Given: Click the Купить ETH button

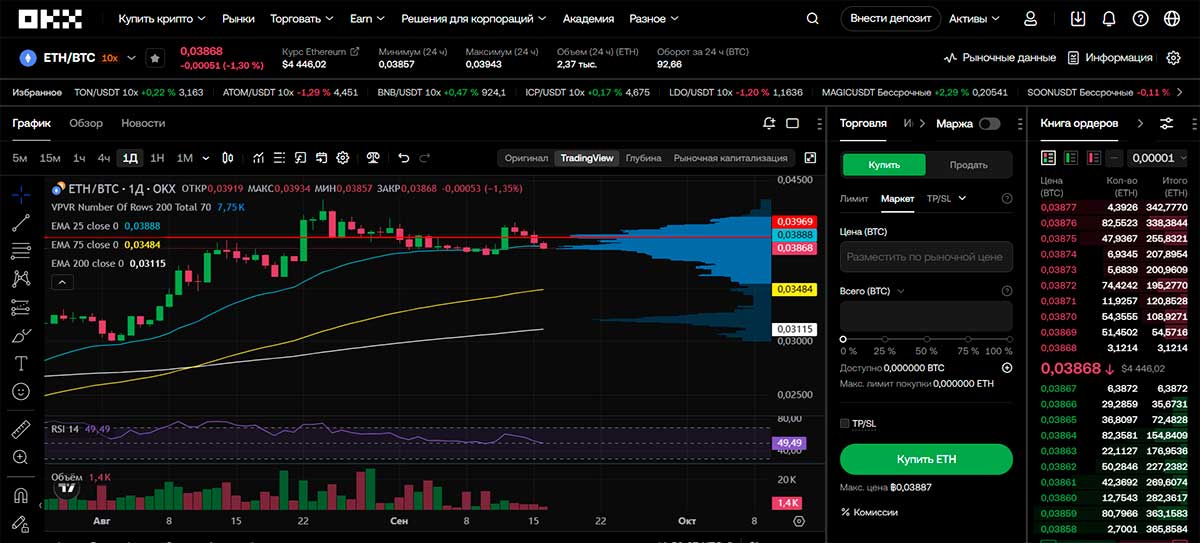Looking at the screenshot, I should (x=926, y=459).
